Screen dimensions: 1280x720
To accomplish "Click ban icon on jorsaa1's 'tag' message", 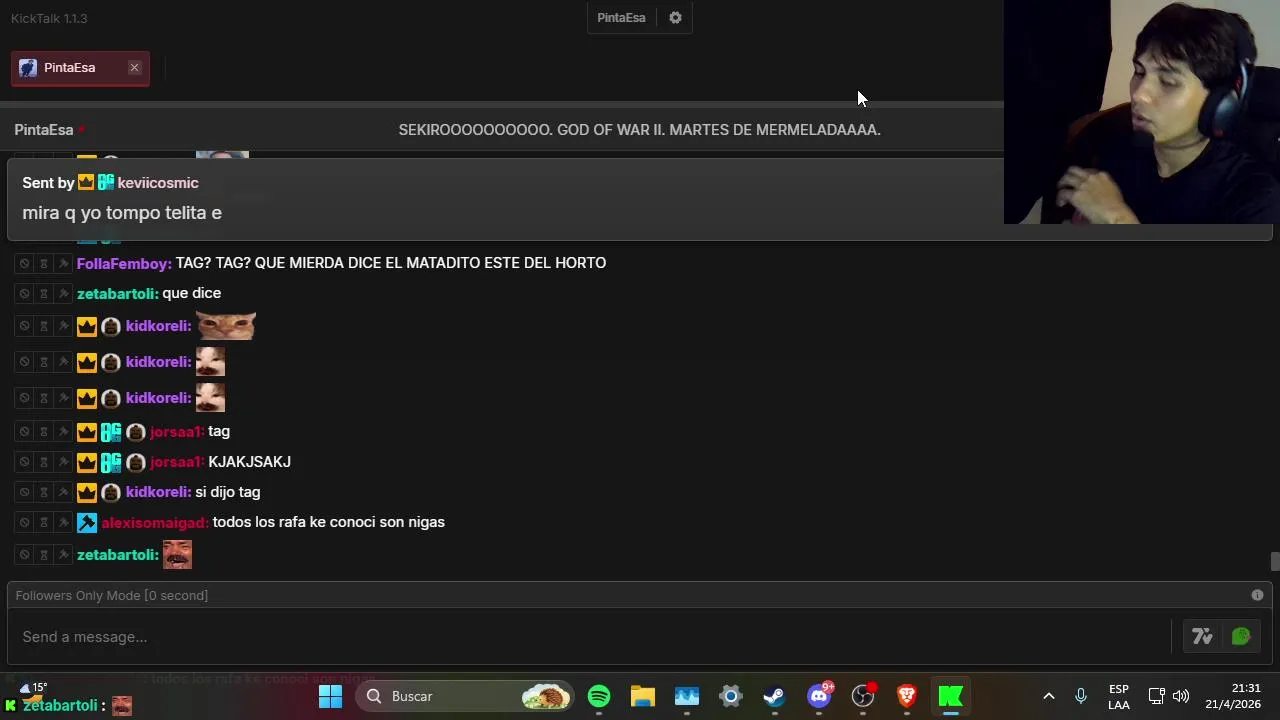I will coord(24,432).
